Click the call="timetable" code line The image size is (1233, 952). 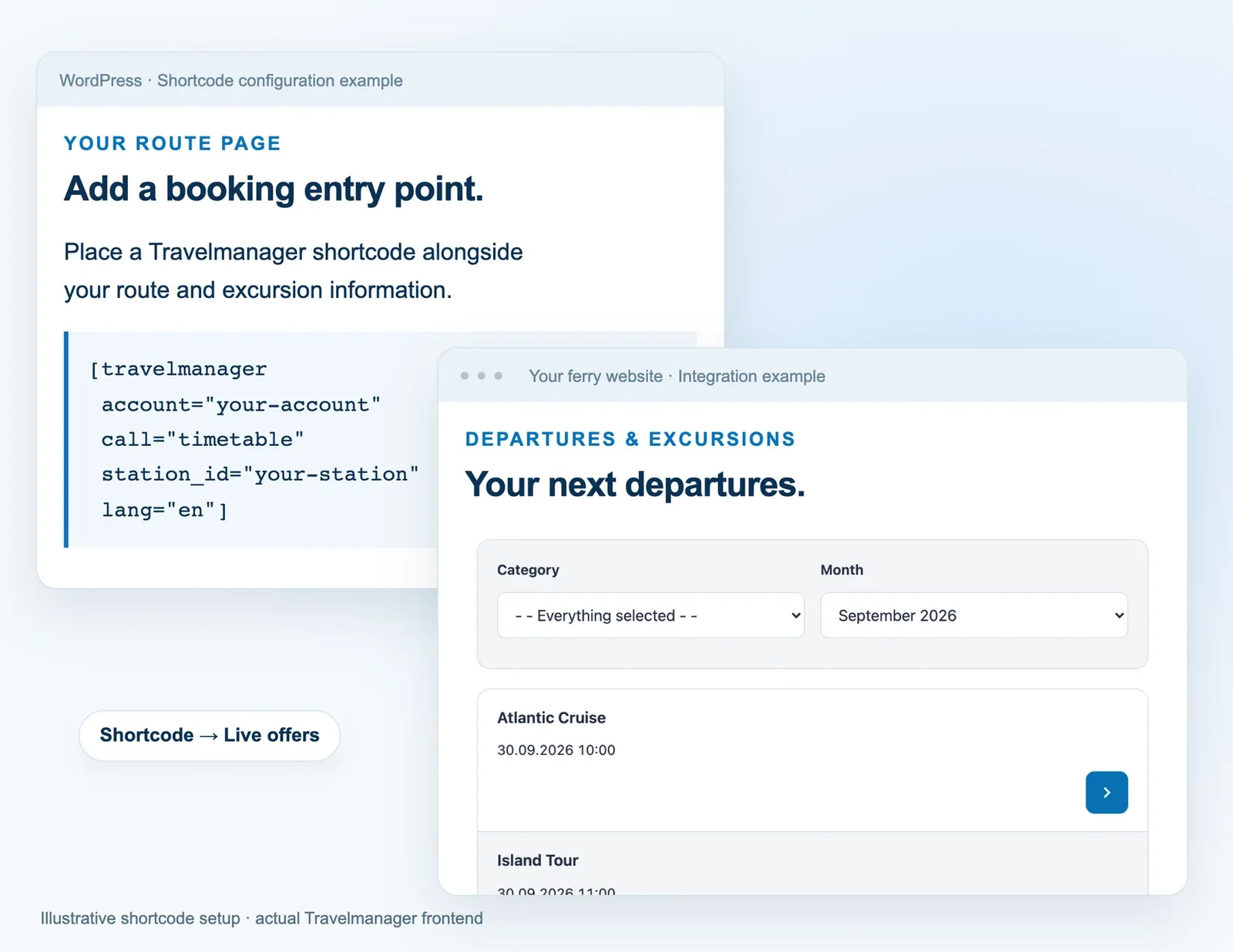pyautogui.click(x=203, y=439)
